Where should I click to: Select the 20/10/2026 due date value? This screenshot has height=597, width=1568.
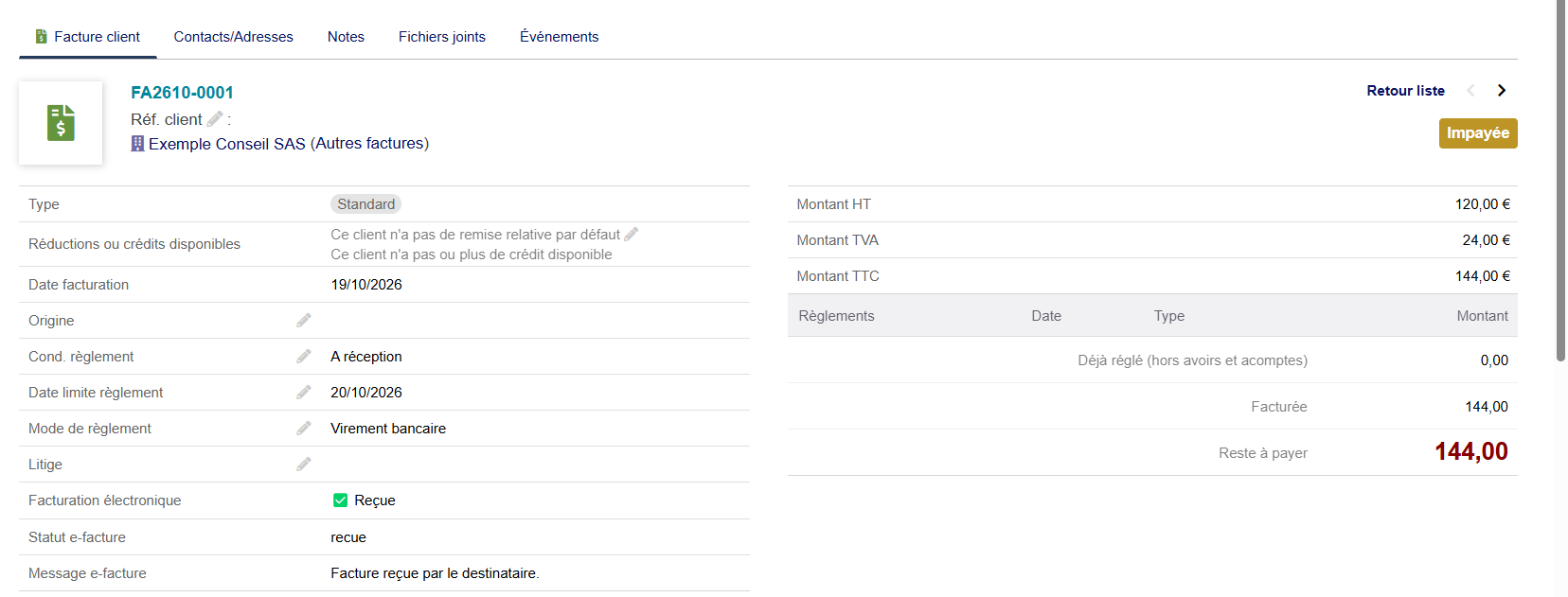(x=366, y=393)
